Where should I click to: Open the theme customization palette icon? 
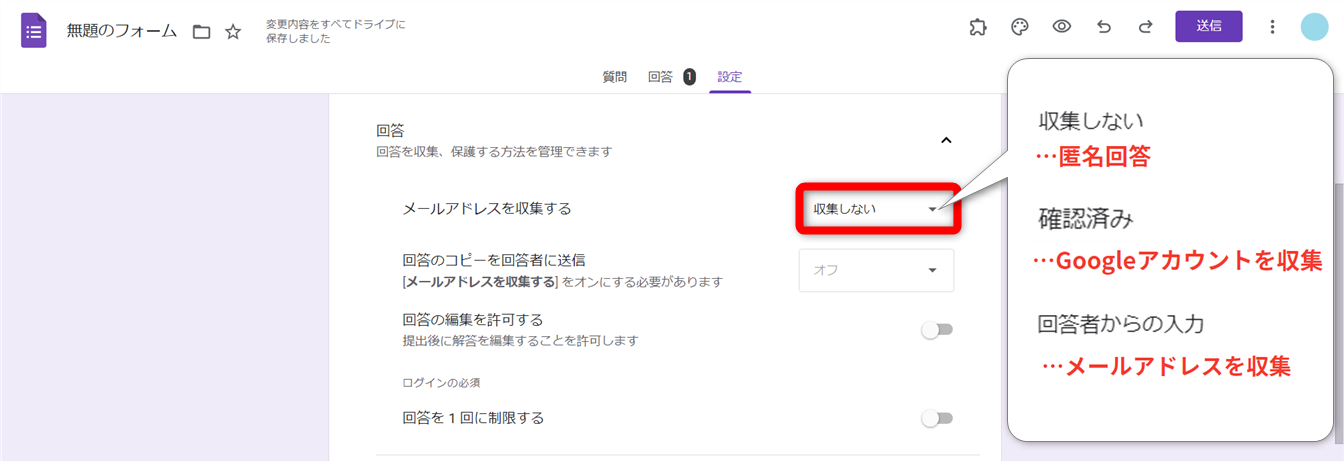click(1020, 27)
